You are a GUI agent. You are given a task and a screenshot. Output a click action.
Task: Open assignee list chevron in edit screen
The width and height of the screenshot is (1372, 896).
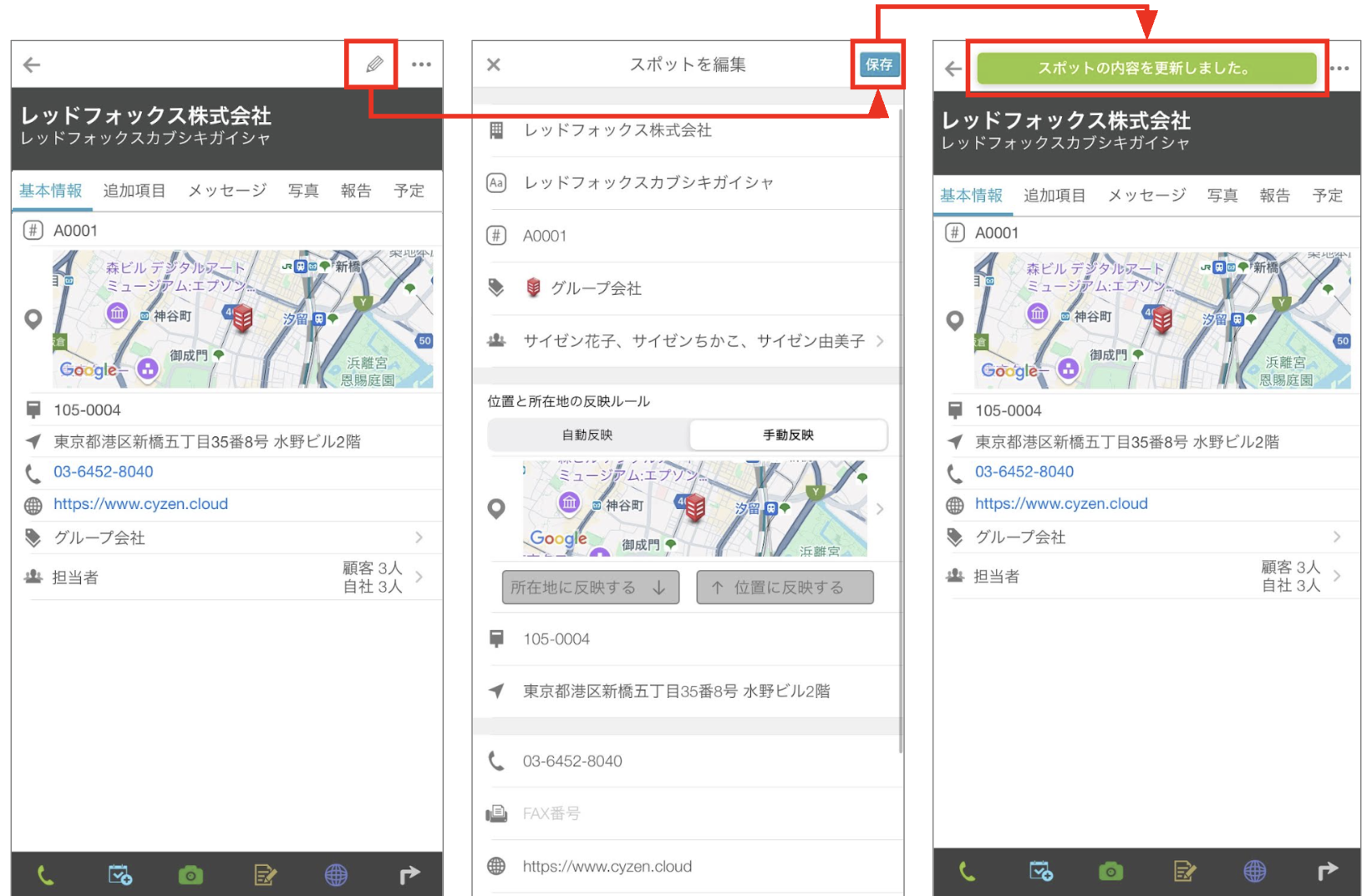pos(880,341)
